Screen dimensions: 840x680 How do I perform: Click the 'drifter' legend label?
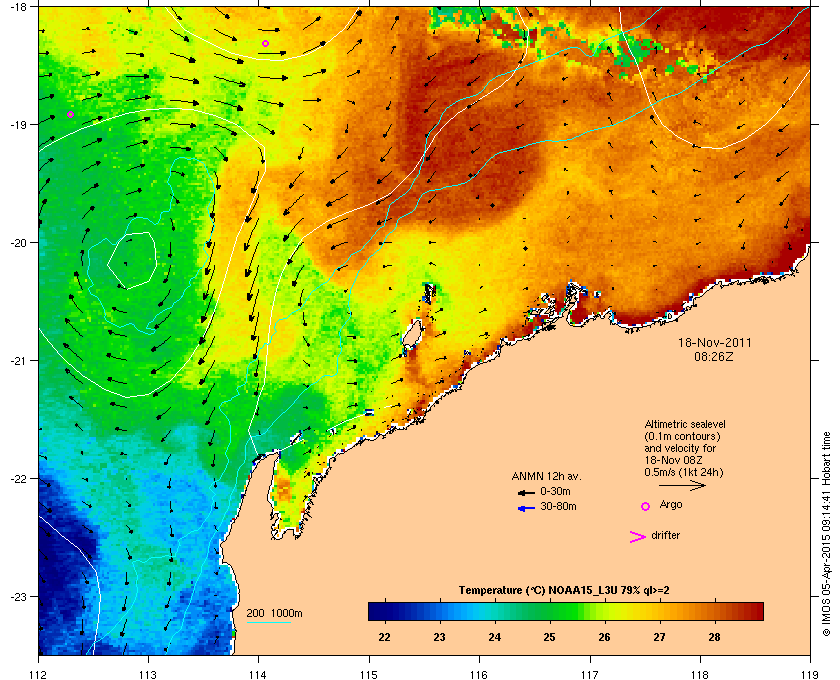click(665, 535)
